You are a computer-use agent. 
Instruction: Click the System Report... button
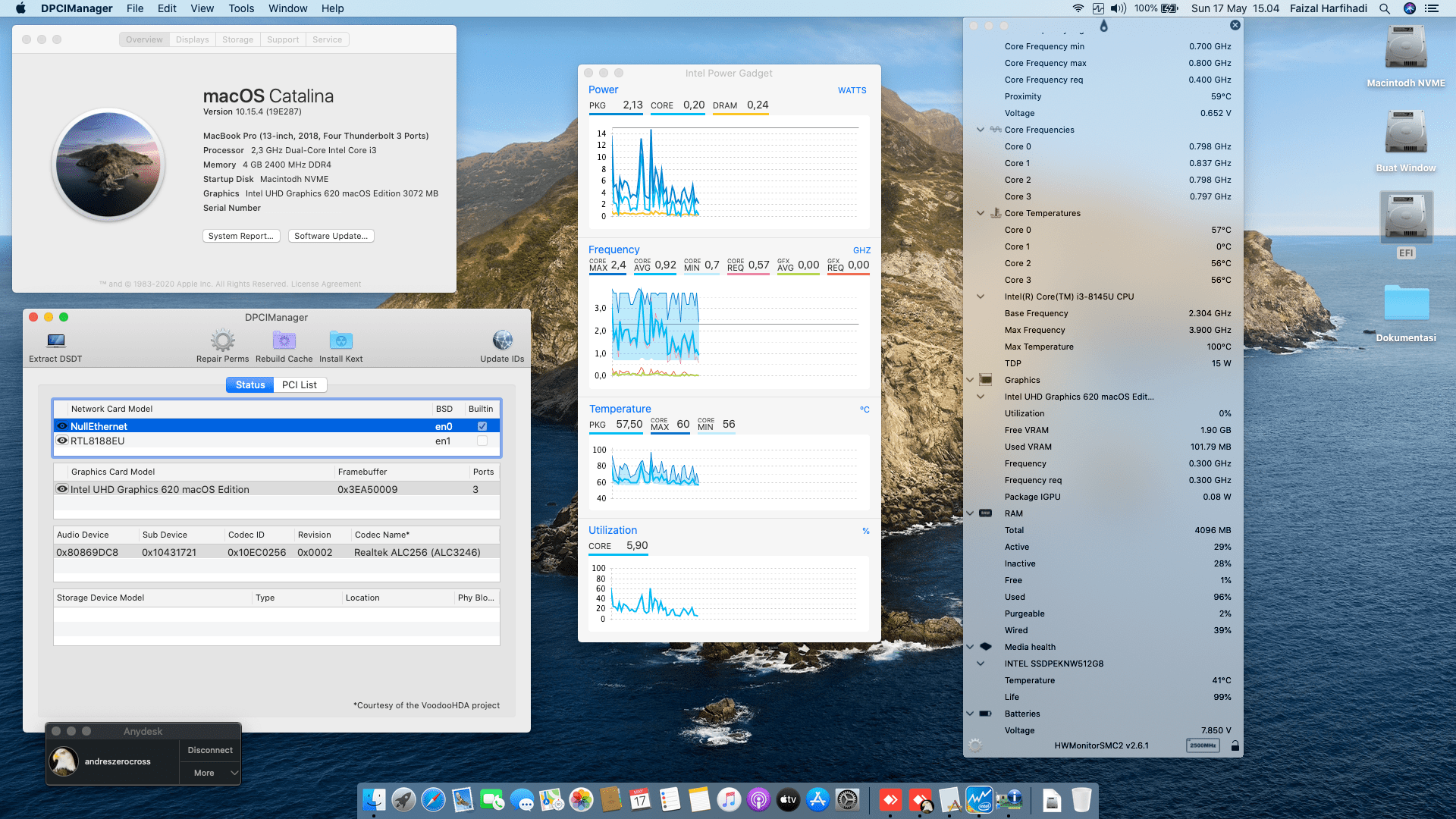point(241,236)
